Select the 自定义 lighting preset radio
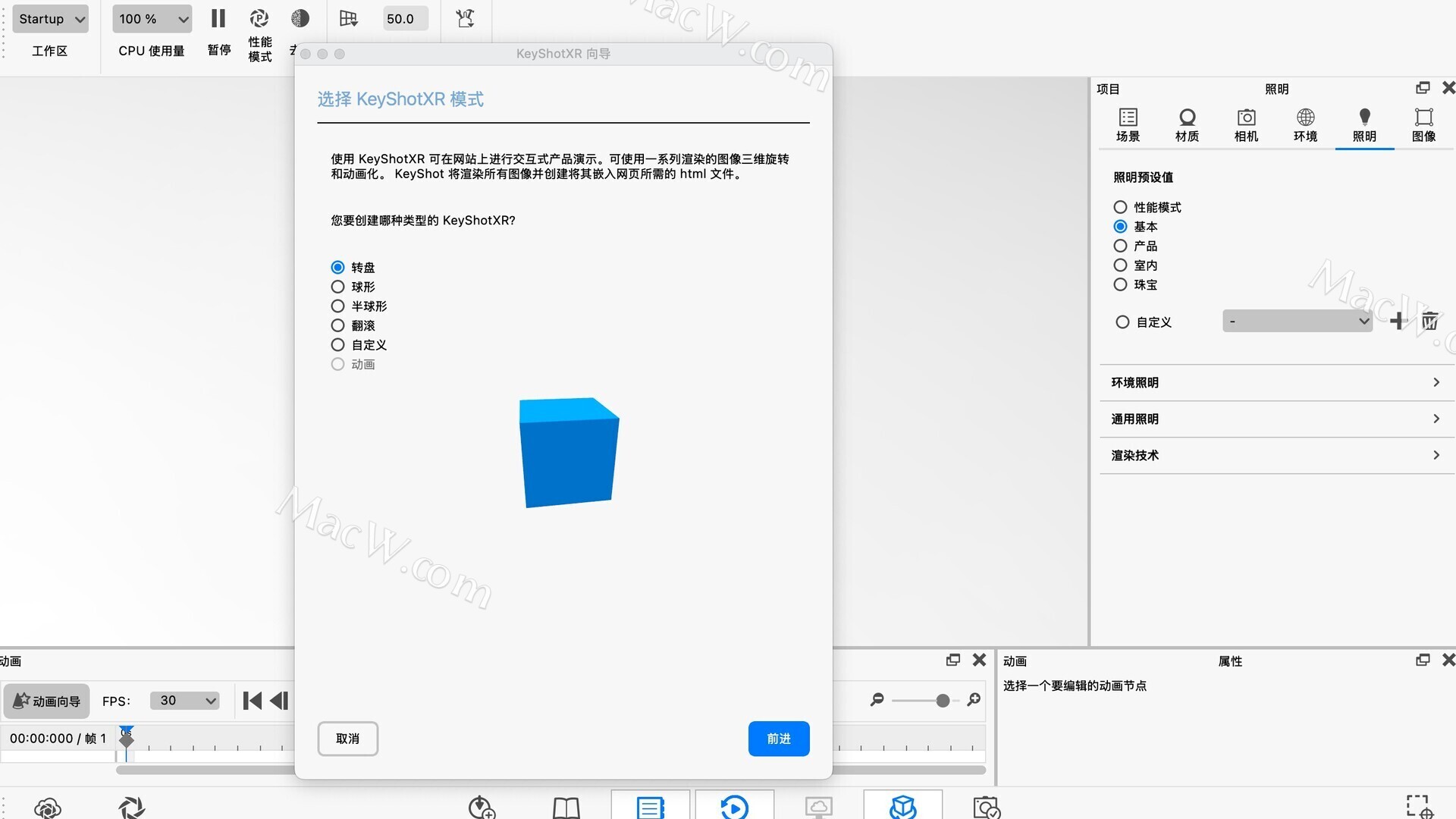The image size is (1456, 819). tap(1122, 322)
